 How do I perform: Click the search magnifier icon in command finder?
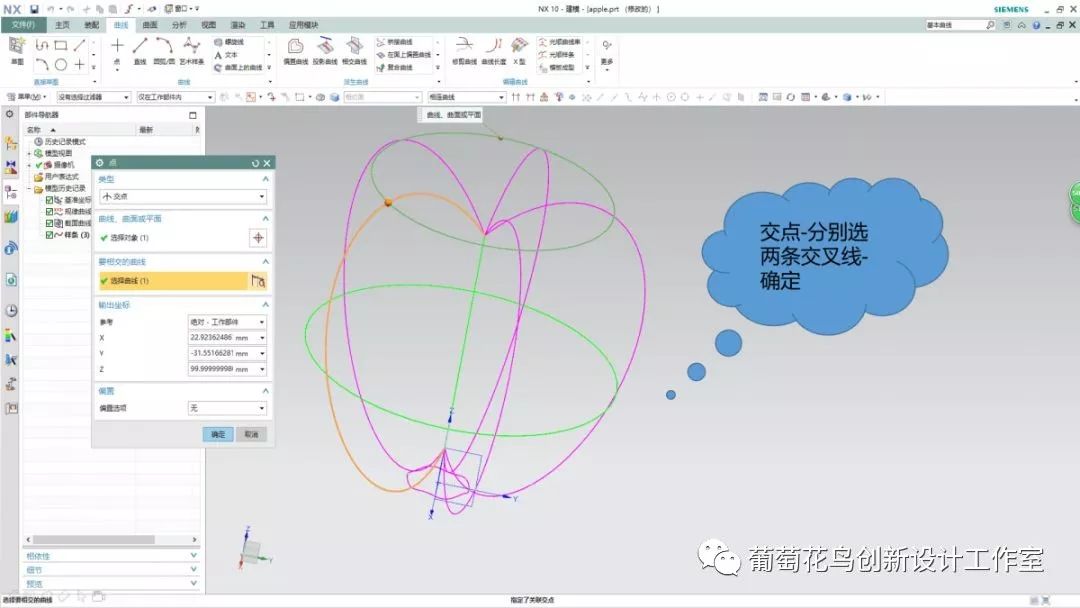pyautogui.click(x=990, y=25)
